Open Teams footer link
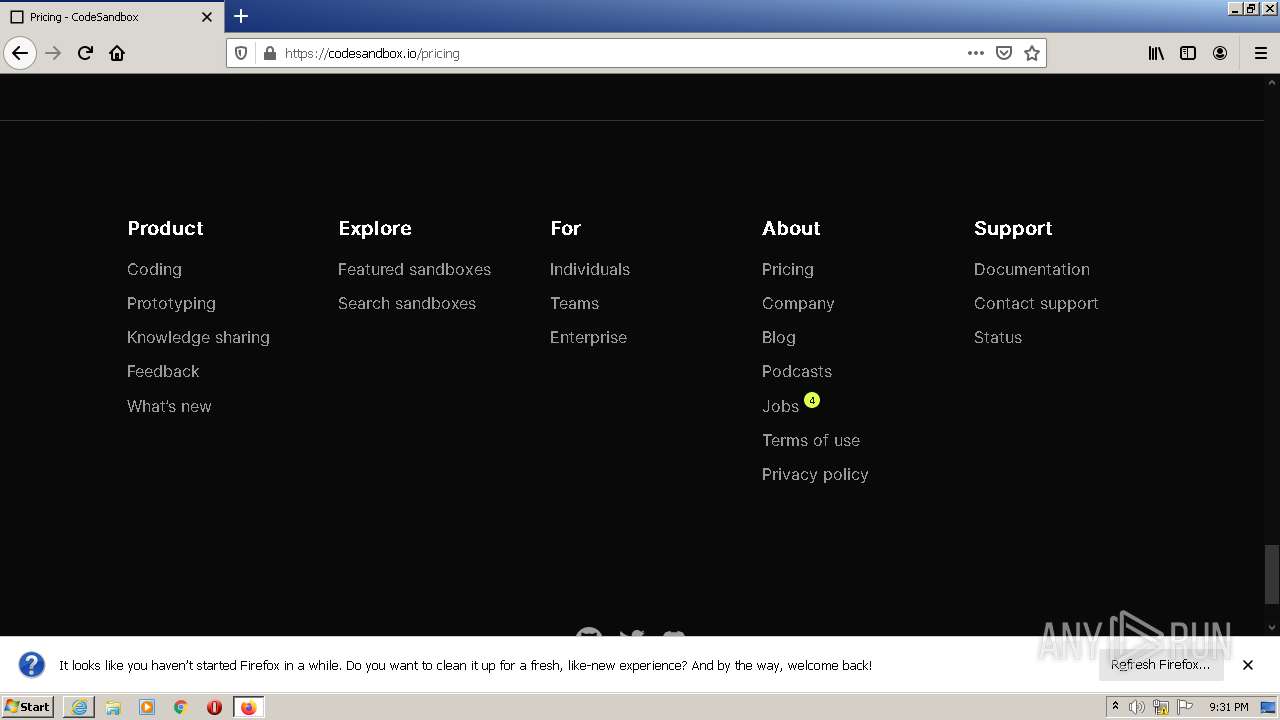Screen dimensions: 1280x720 coord(574,303)
